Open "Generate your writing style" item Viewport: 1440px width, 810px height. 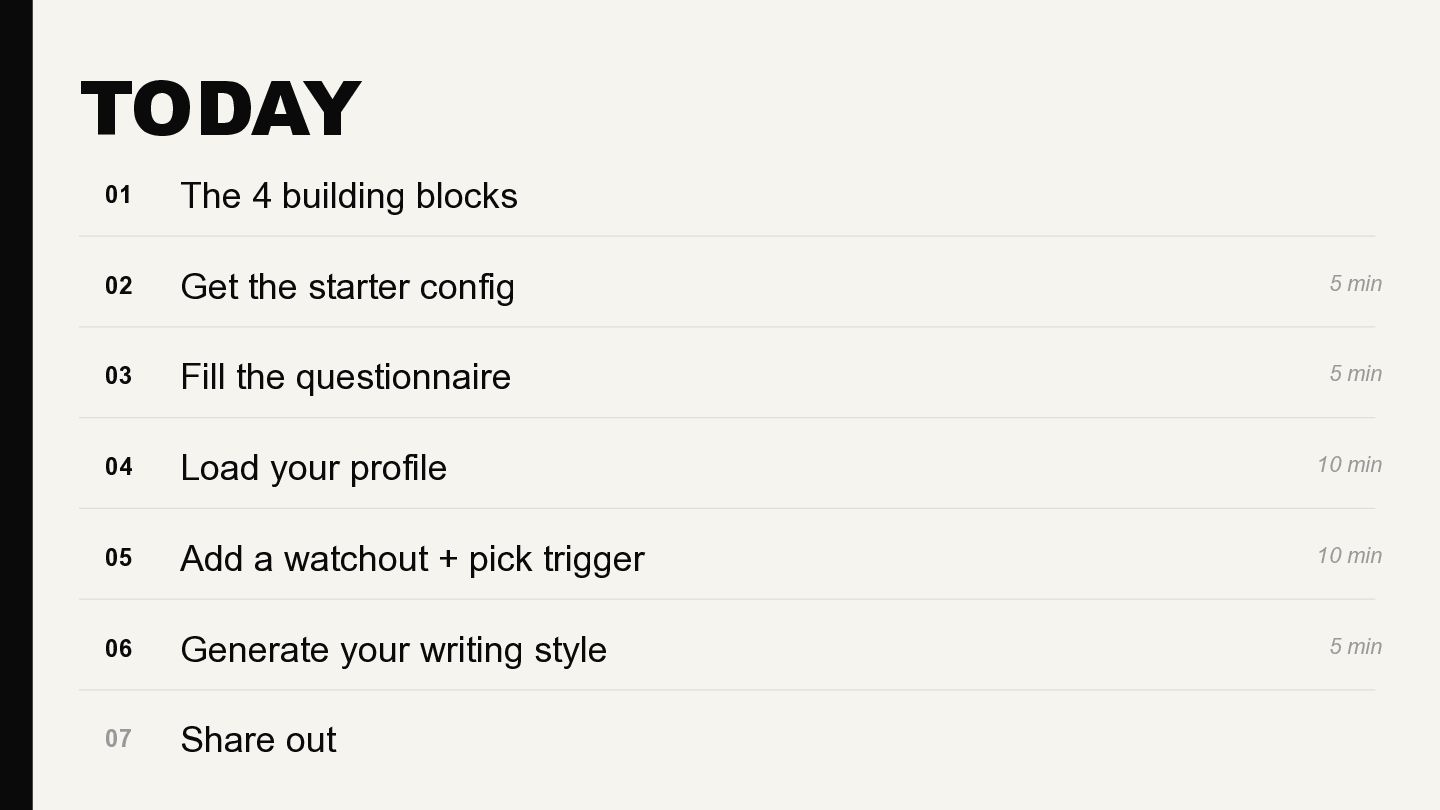[x=393, y=650]
